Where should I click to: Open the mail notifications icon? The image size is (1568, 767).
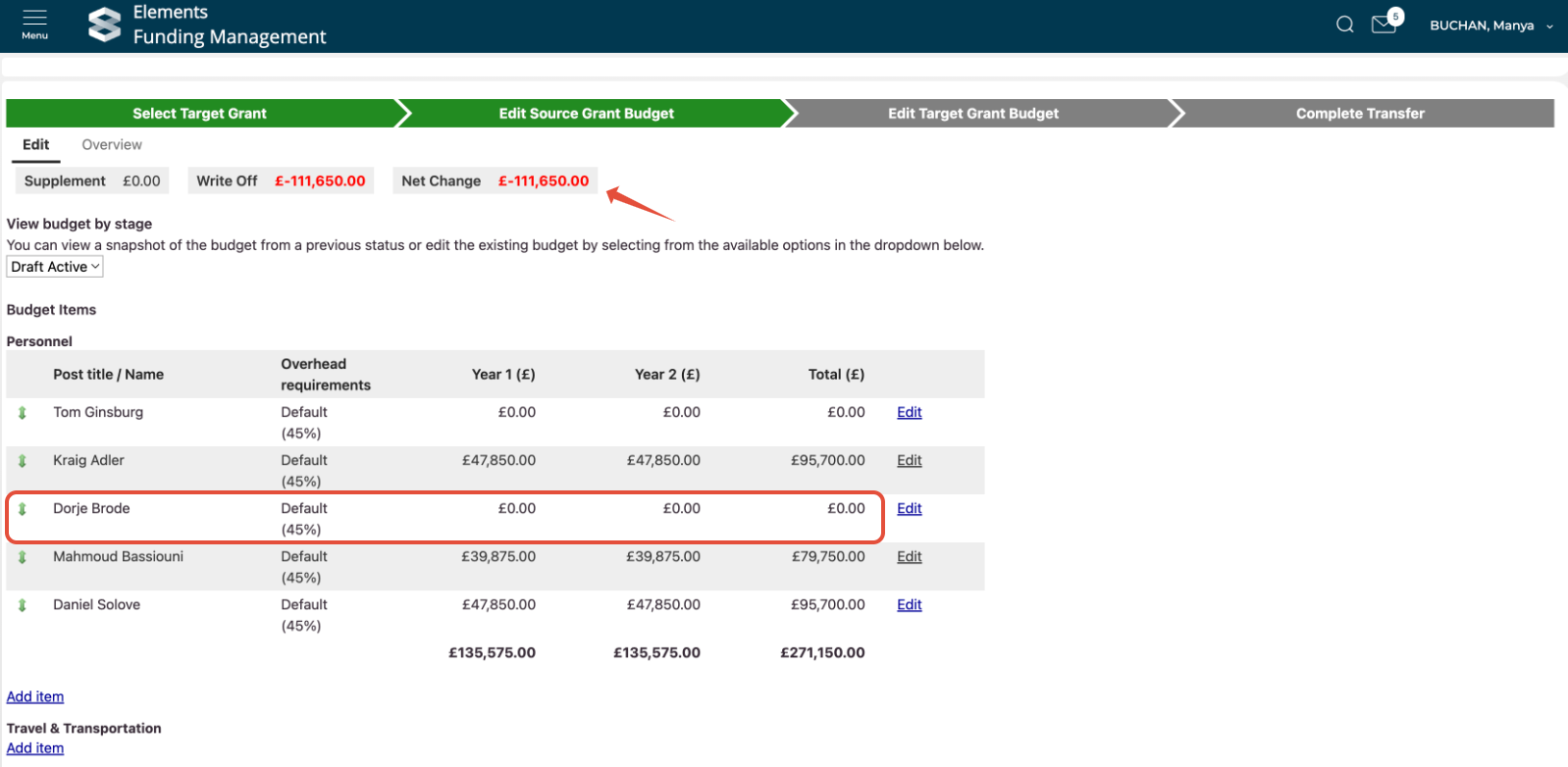tap(1384, 25)
